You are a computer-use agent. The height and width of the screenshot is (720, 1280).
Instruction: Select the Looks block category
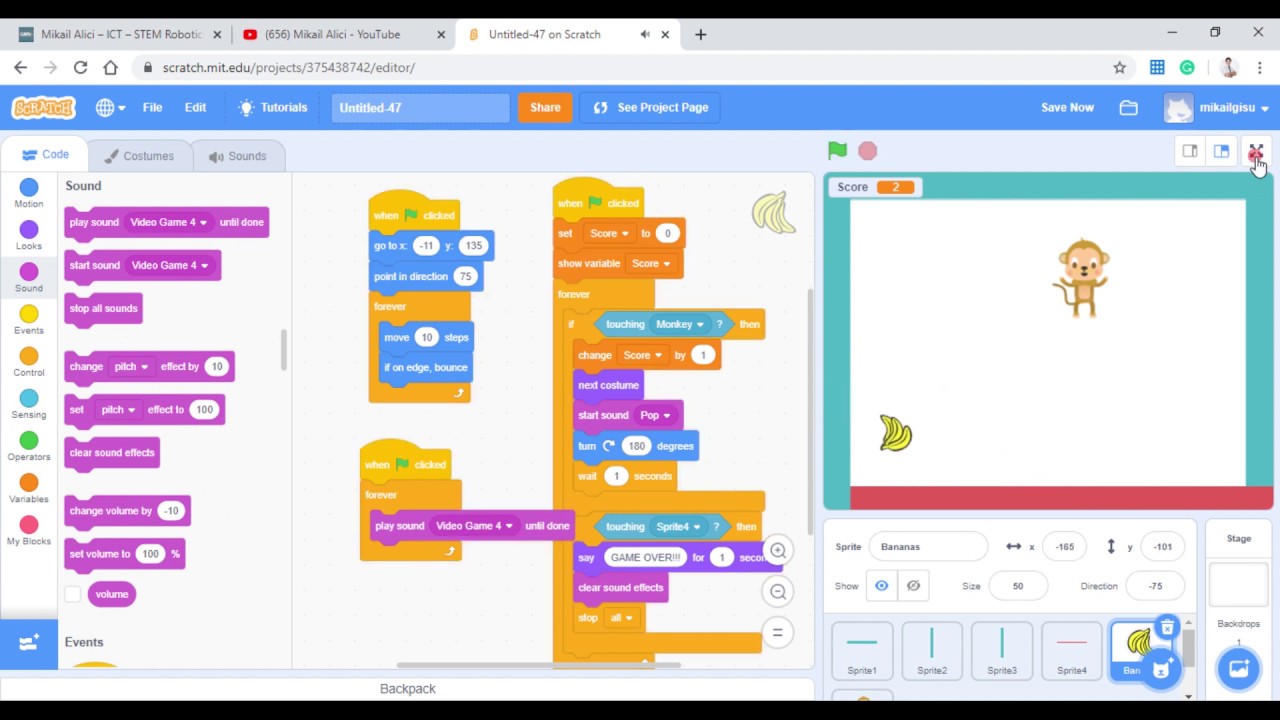coord(29,236)
